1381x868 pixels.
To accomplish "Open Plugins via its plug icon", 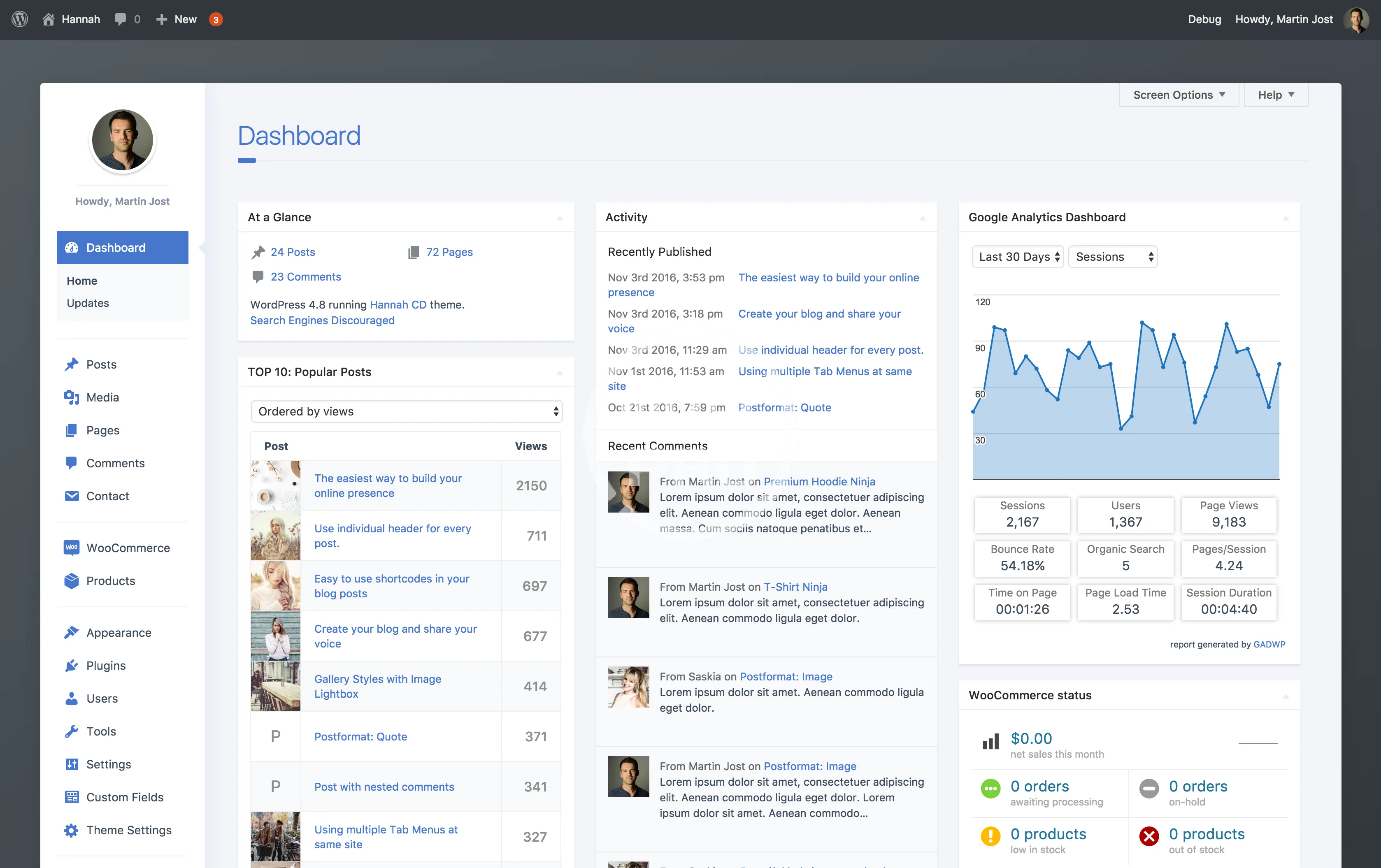I will click(x=71, y=666).
